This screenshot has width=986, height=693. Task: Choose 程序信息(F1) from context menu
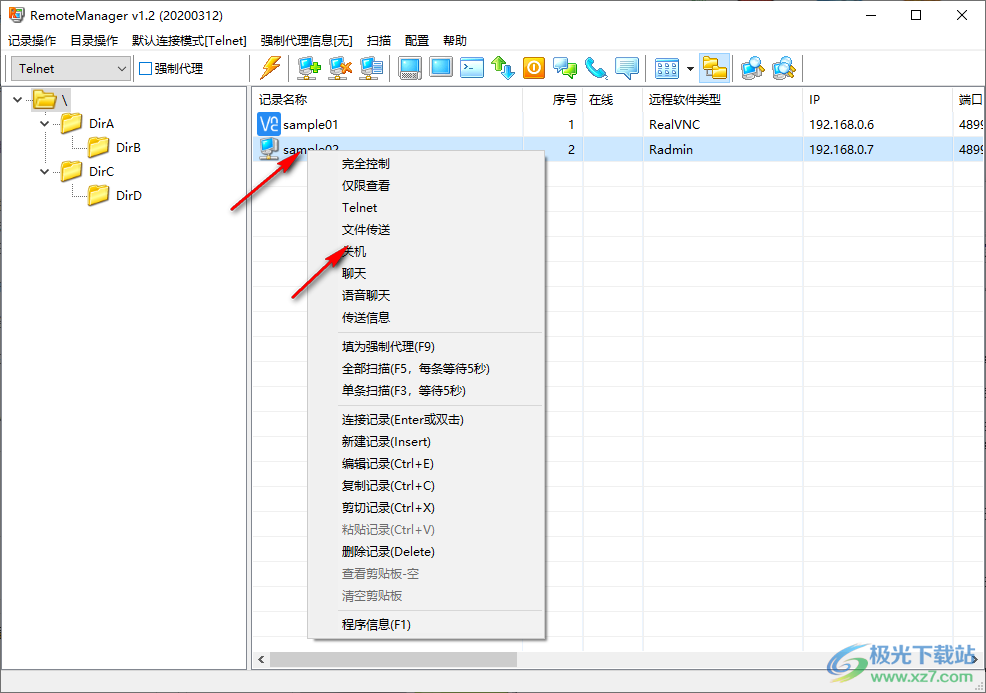(426, 624)
